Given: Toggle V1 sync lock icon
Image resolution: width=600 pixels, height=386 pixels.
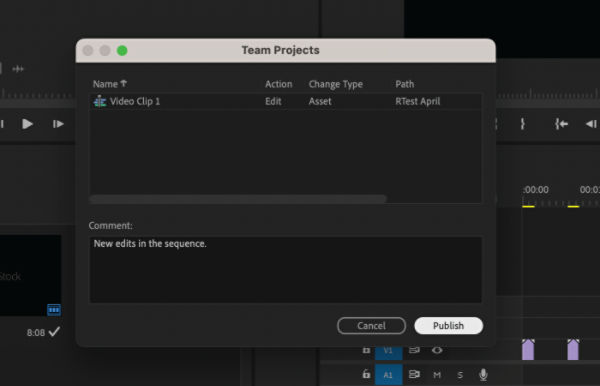Looking at the screenshot, I should click(414, 350).
